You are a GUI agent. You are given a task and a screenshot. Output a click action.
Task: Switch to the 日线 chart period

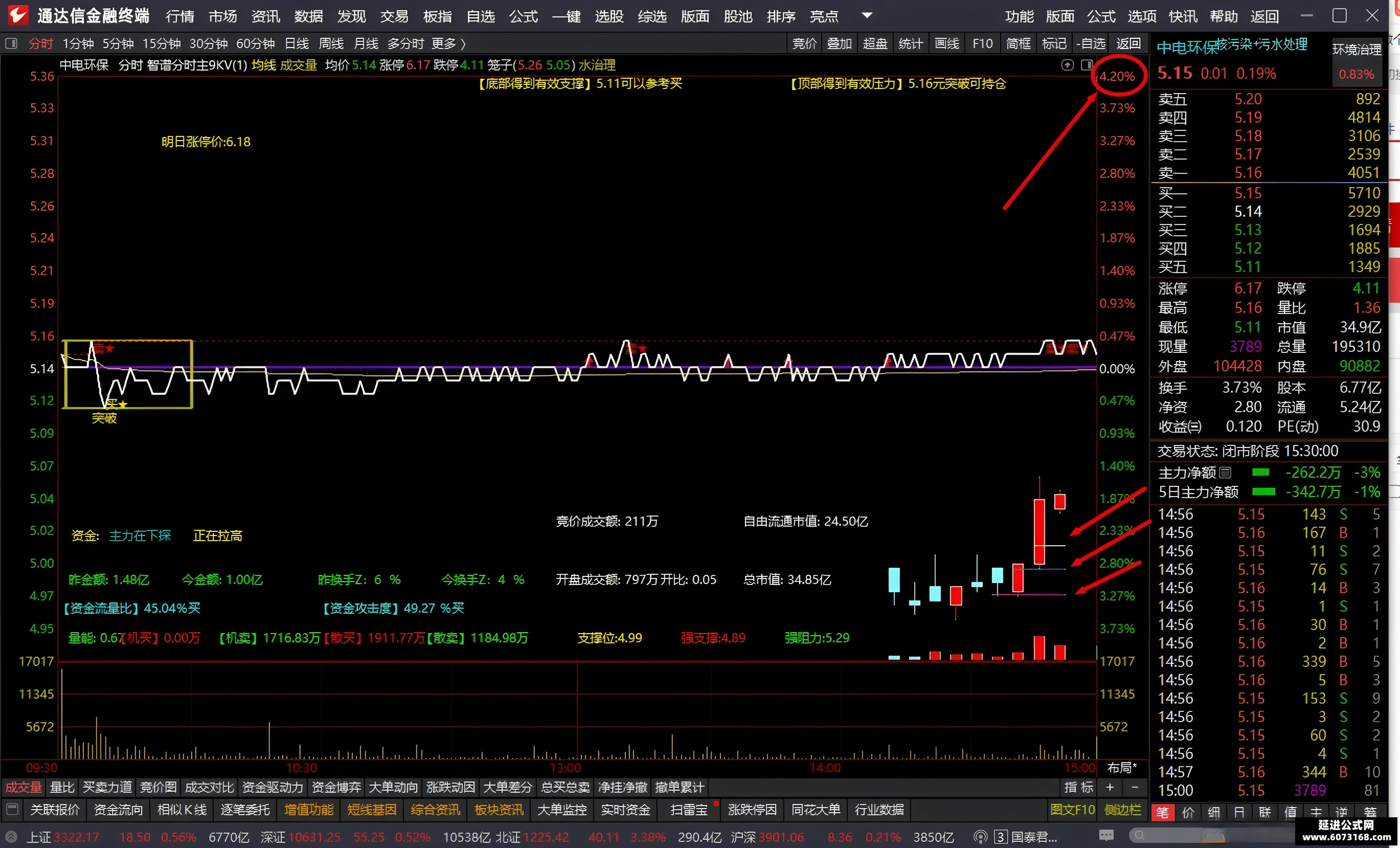(x=297, y=44)
